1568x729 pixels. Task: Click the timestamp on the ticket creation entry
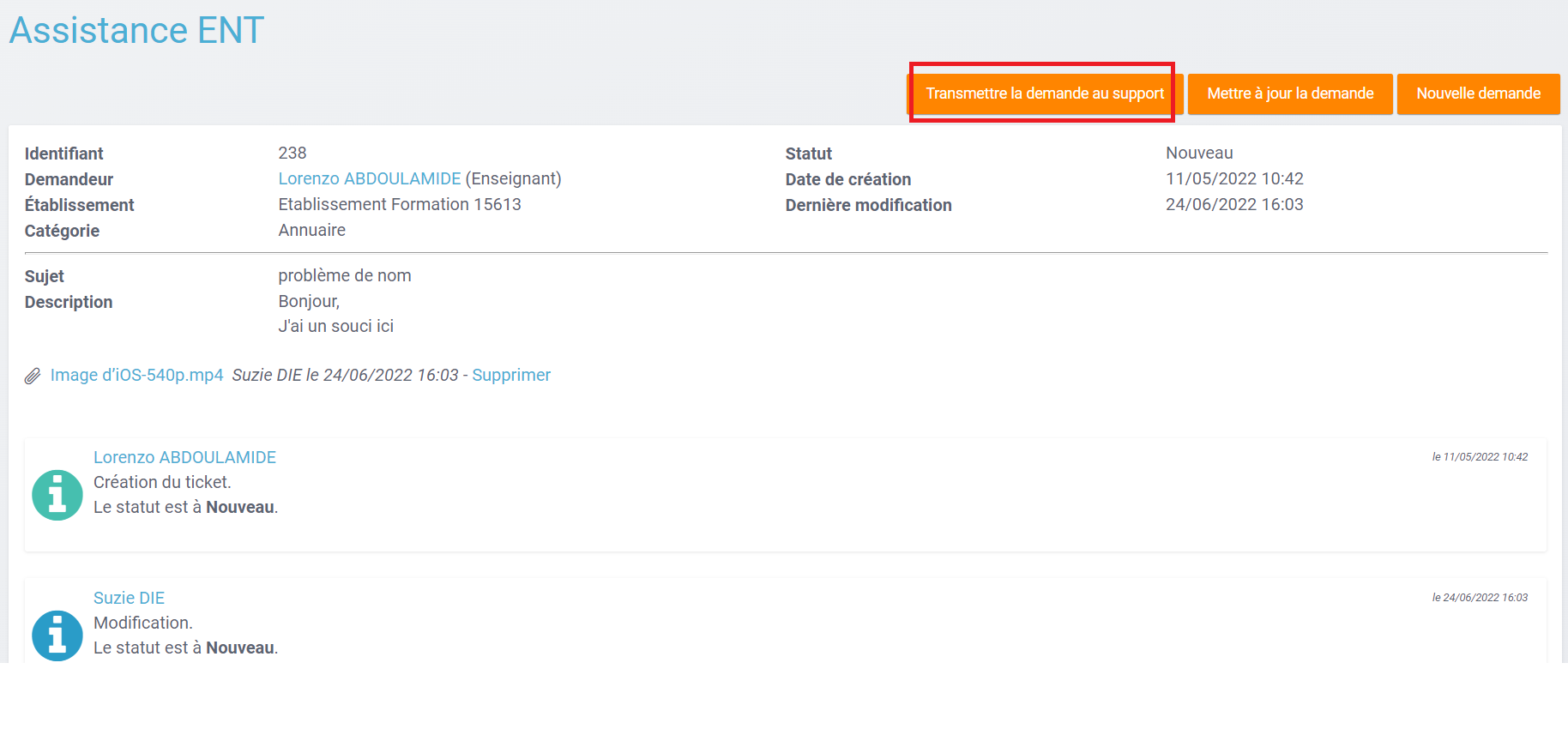[x=1479, y=457]
